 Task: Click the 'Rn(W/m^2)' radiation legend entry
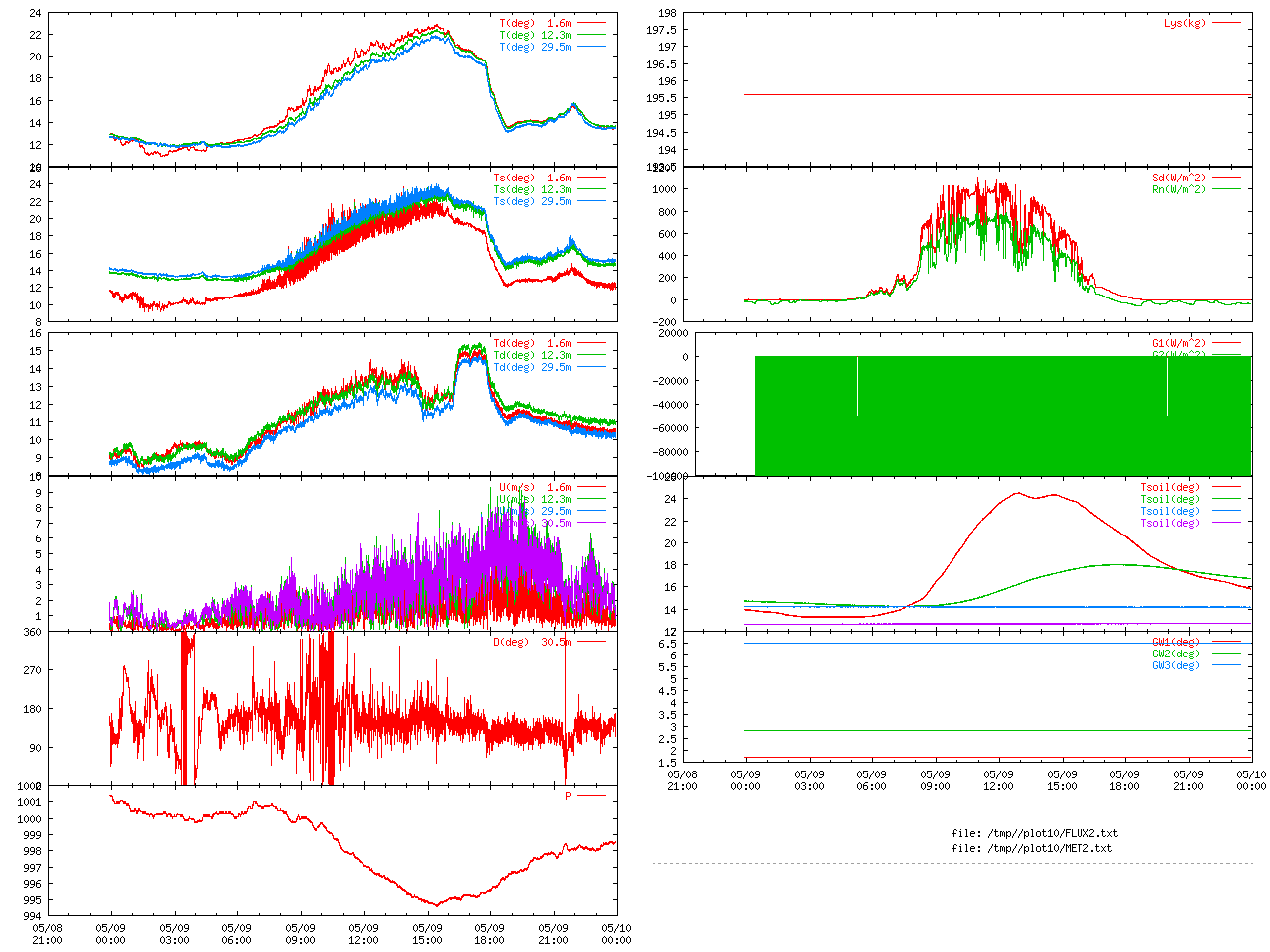[x=1196, y=190]
